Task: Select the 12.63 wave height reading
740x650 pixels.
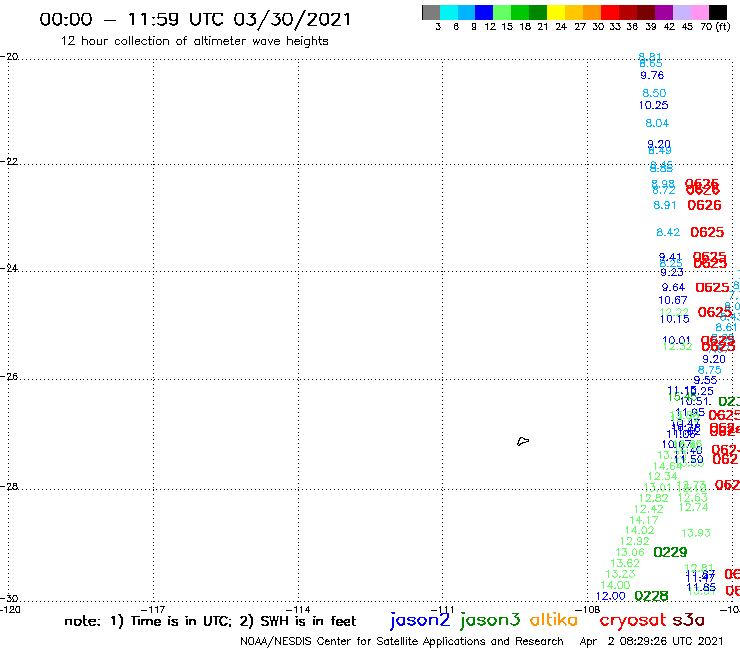Action: pyautogui.click(x=693, y=497)
